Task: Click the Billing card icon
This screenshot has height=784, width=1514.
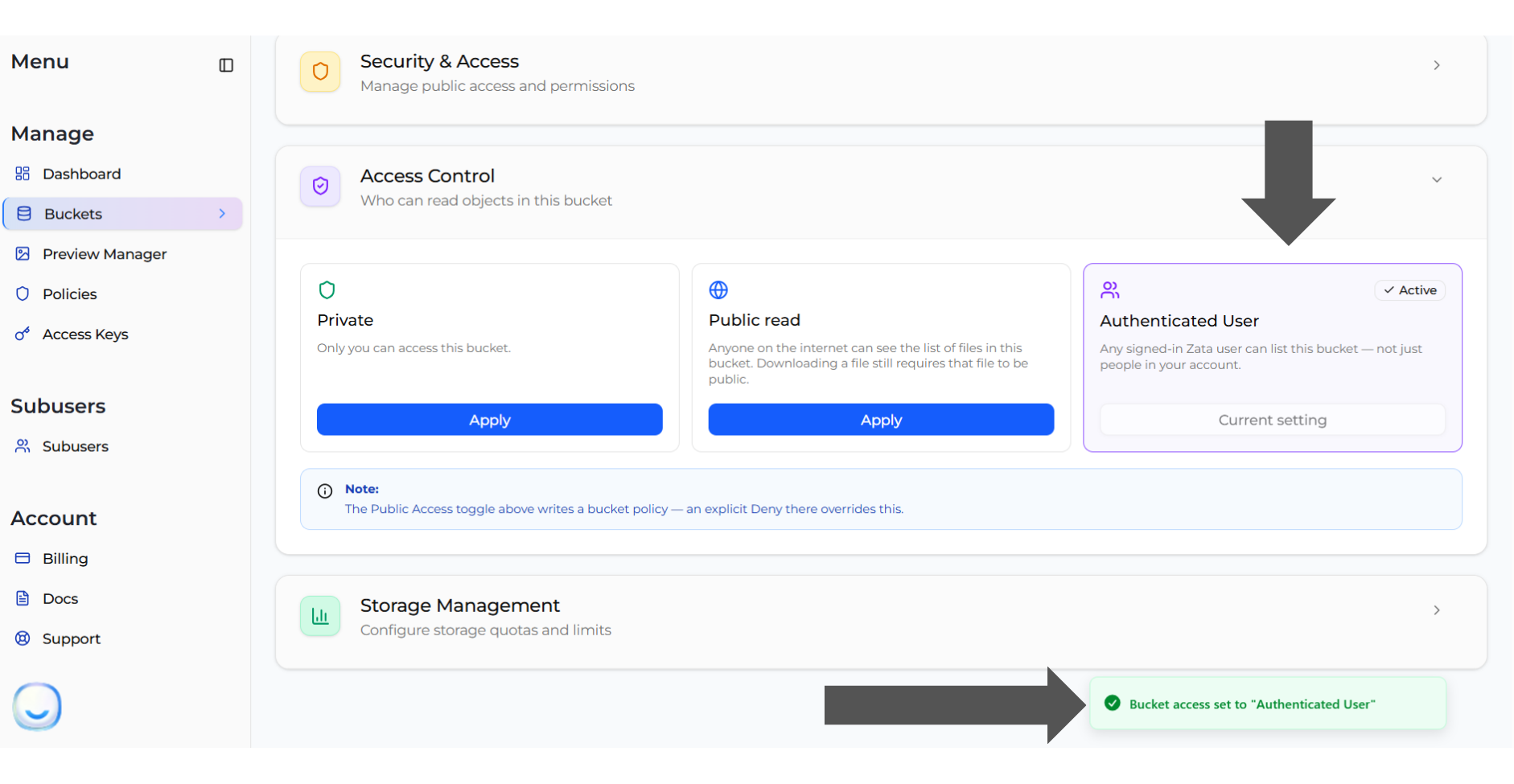Action: (23, 558)
